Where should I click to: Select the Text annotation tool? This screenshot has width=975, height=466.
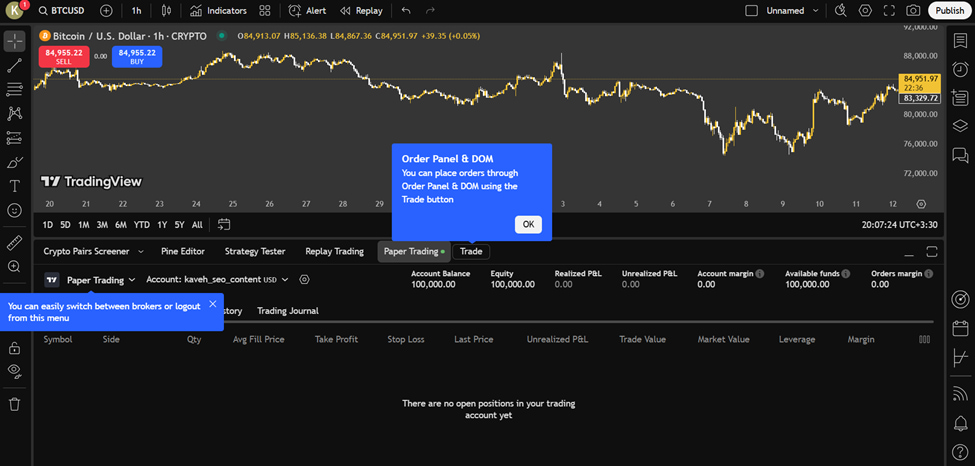click(14, 186)
